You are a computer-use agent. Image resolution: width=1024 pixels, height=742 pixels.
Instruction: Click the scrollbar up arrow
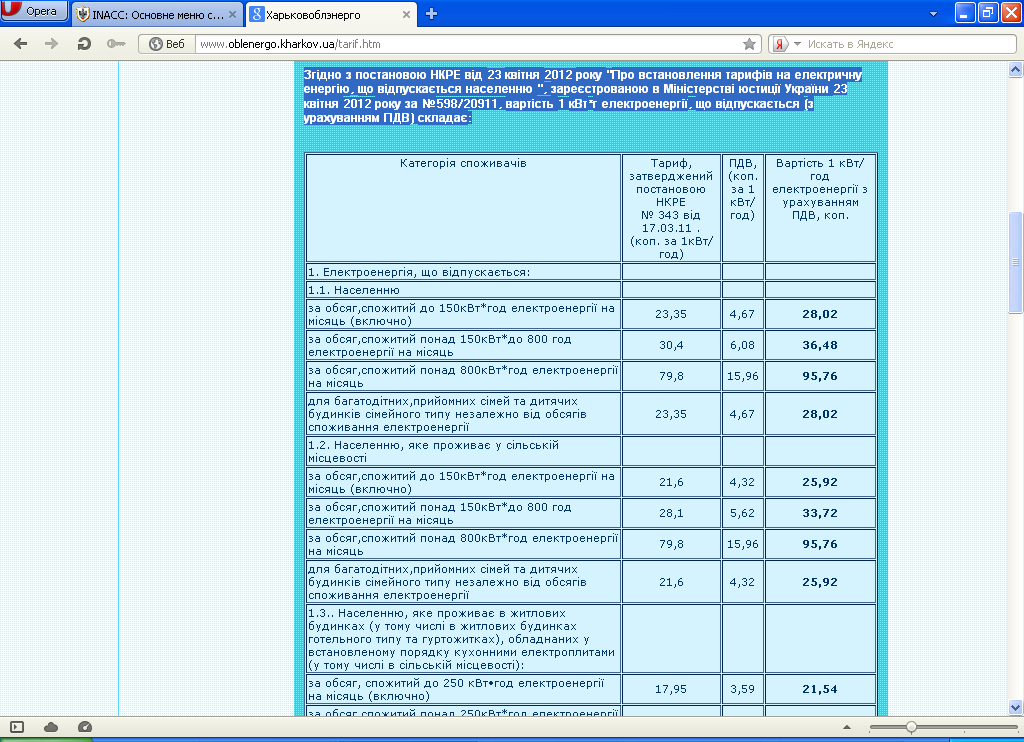coord(1016,69)
